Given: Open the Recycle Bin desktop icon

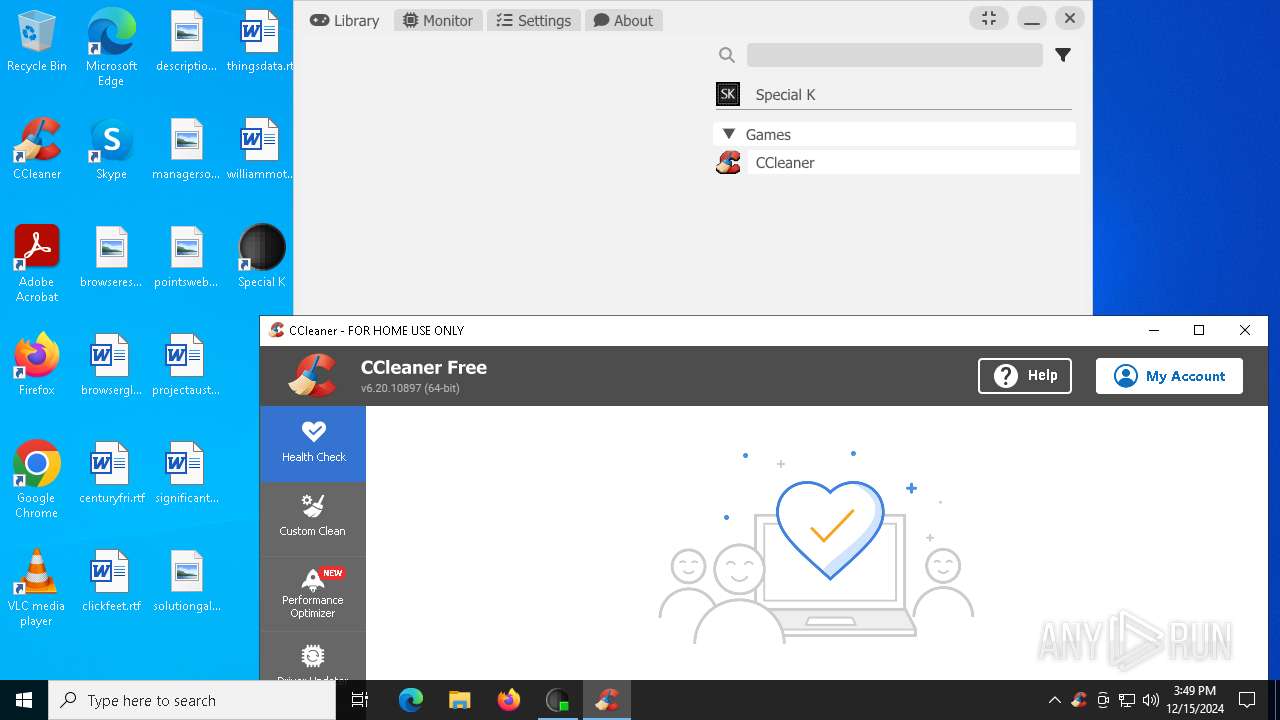Looking at the screenshot, I should tap(37, 42).
